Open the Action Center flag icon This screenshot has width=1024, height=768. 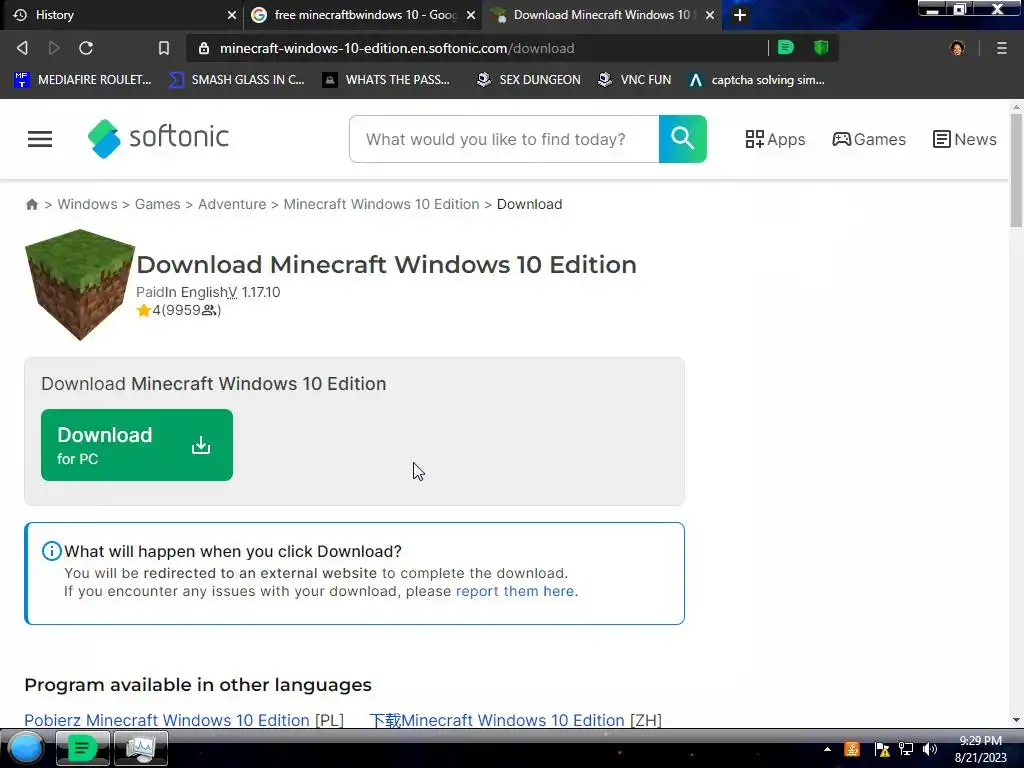click(x=882, y=749)
